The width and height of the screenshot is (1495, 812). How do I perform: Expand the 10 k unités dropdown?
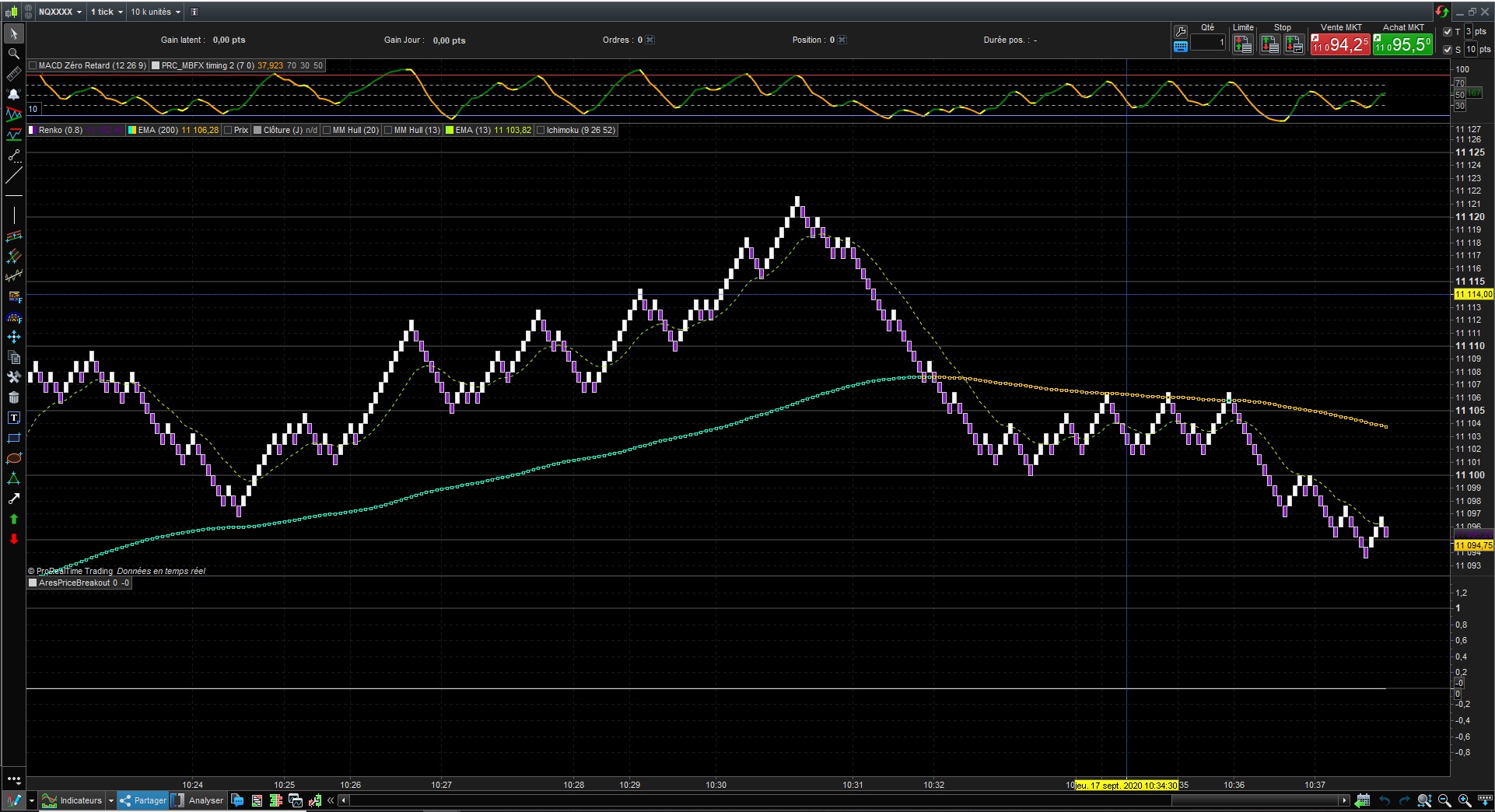pos(155,12)
